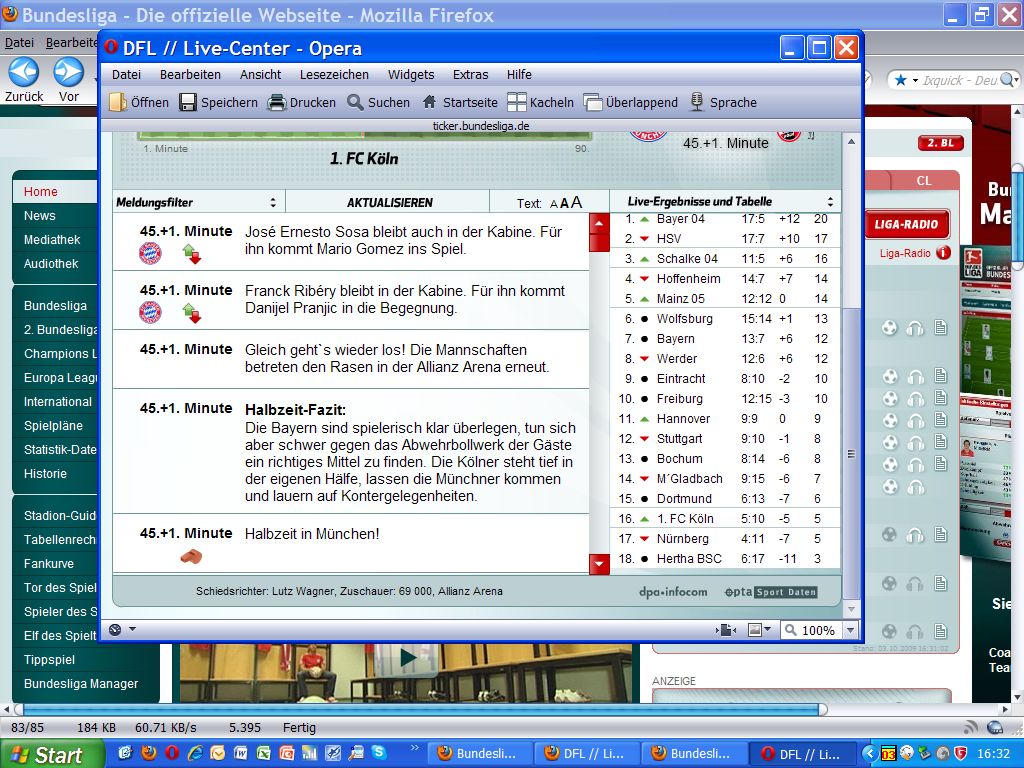Click the Sprache microphone icon
The height and width of the screenshot is (768, 1024).
697,102
